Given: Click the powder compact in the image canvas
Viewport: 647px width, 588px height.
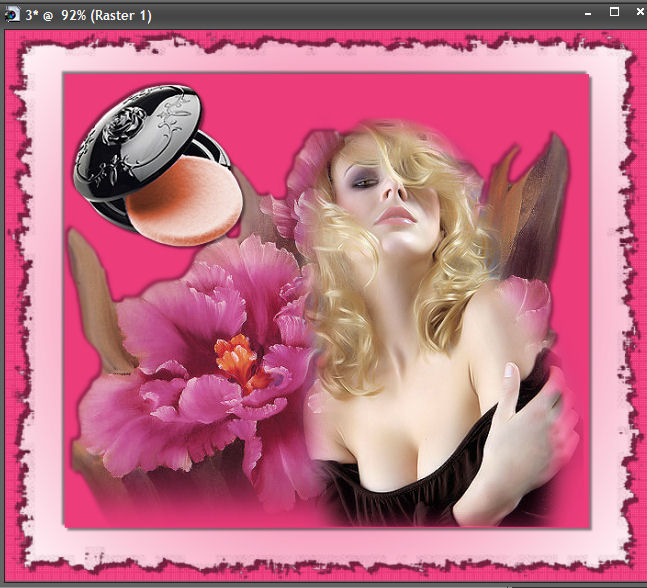Looking at the screenshot, I should click(158, 165).
